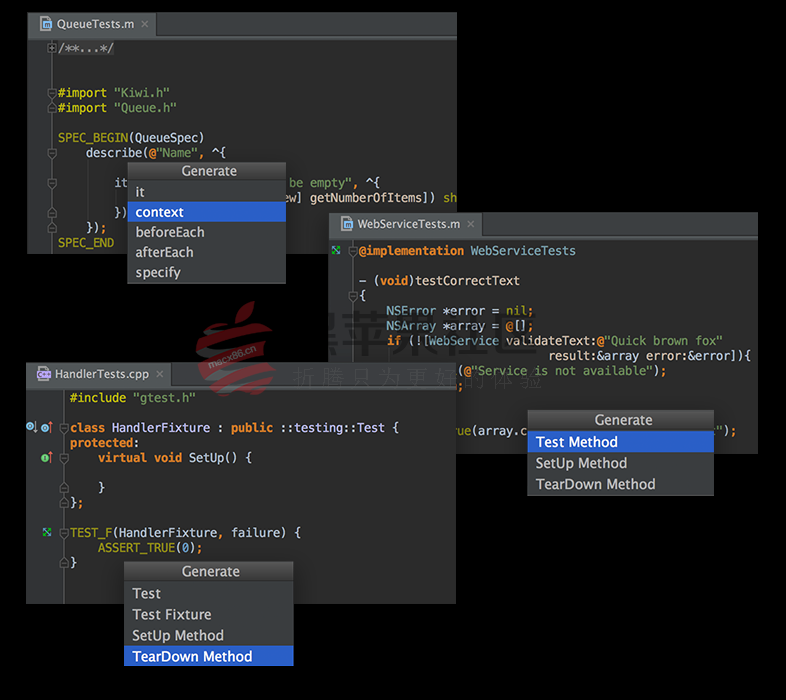Collapse the virtual void SetUp() method
Image resolution: width=786 pixels, height=700 pixels.
pos(64,458)
